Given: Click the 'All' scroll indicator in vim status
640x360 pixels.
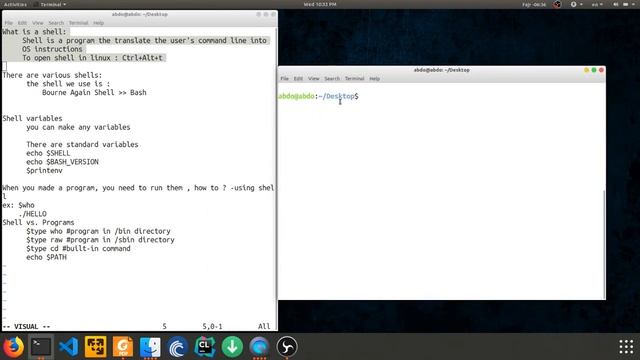Looking at the screenshot, I should tap(264, 327).
